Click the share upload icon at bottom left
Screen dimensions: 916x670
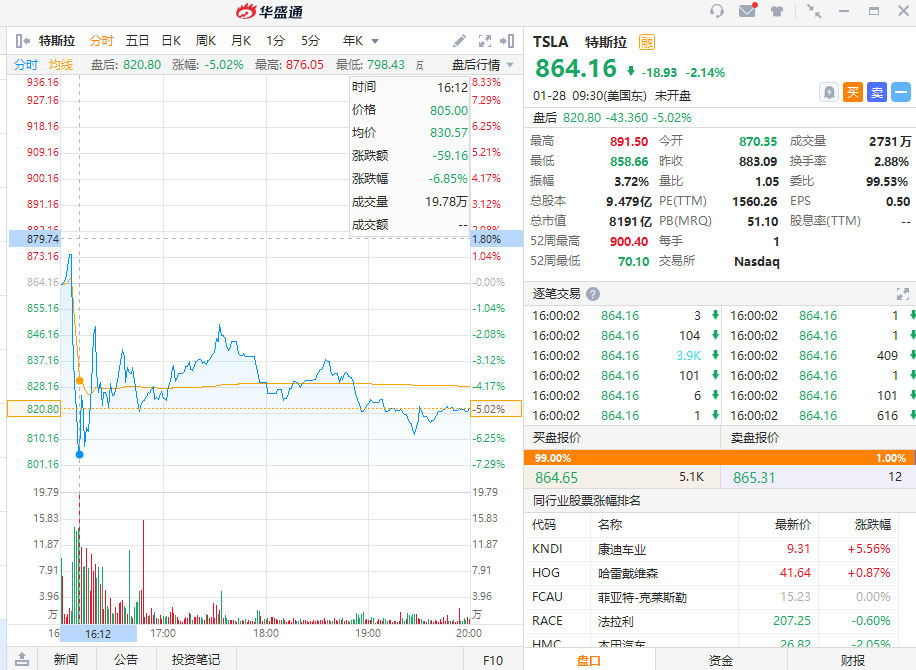click(22, 659)
